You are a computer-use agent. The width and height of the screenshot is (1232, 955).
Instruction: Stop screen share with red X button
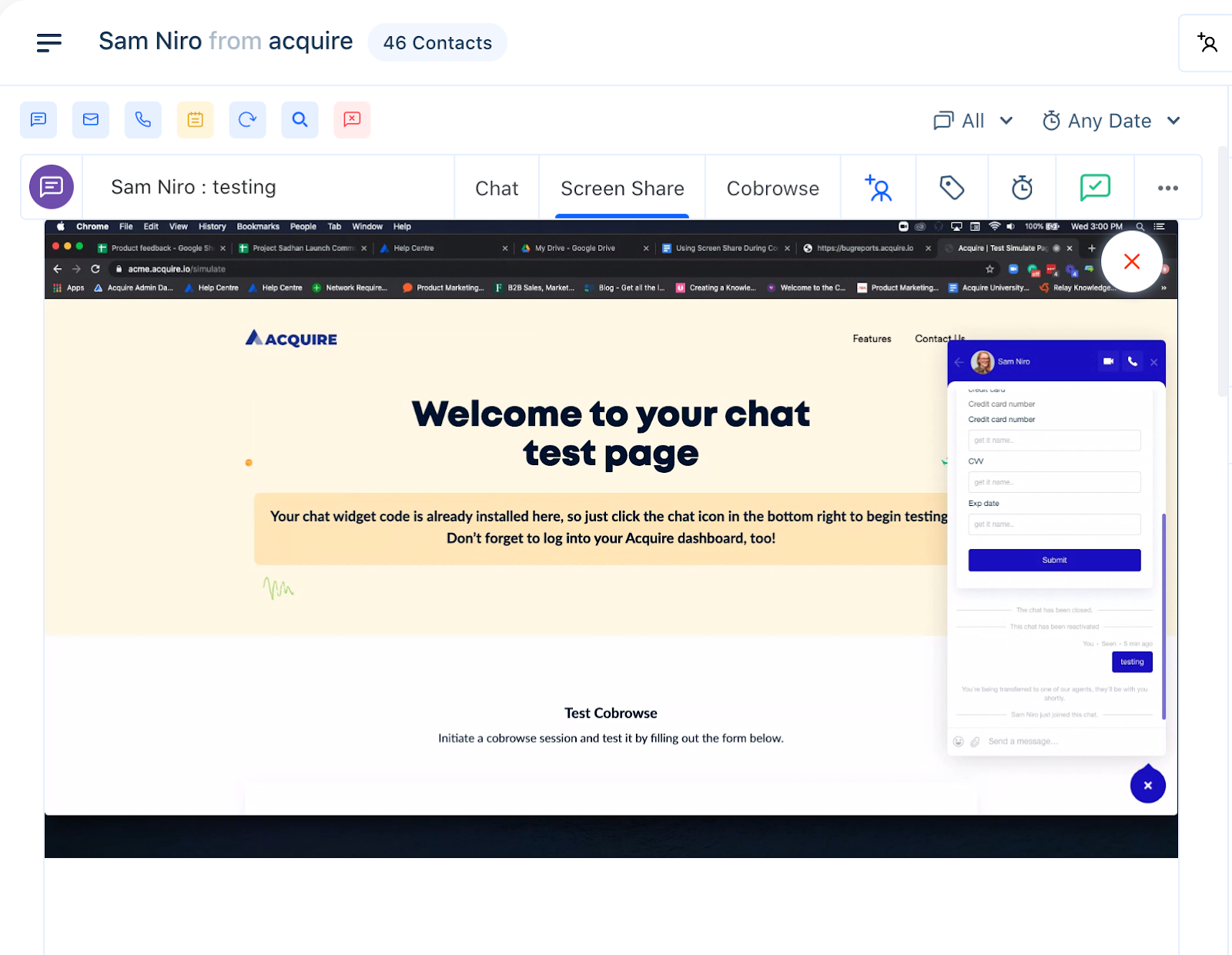[1132, 262]
